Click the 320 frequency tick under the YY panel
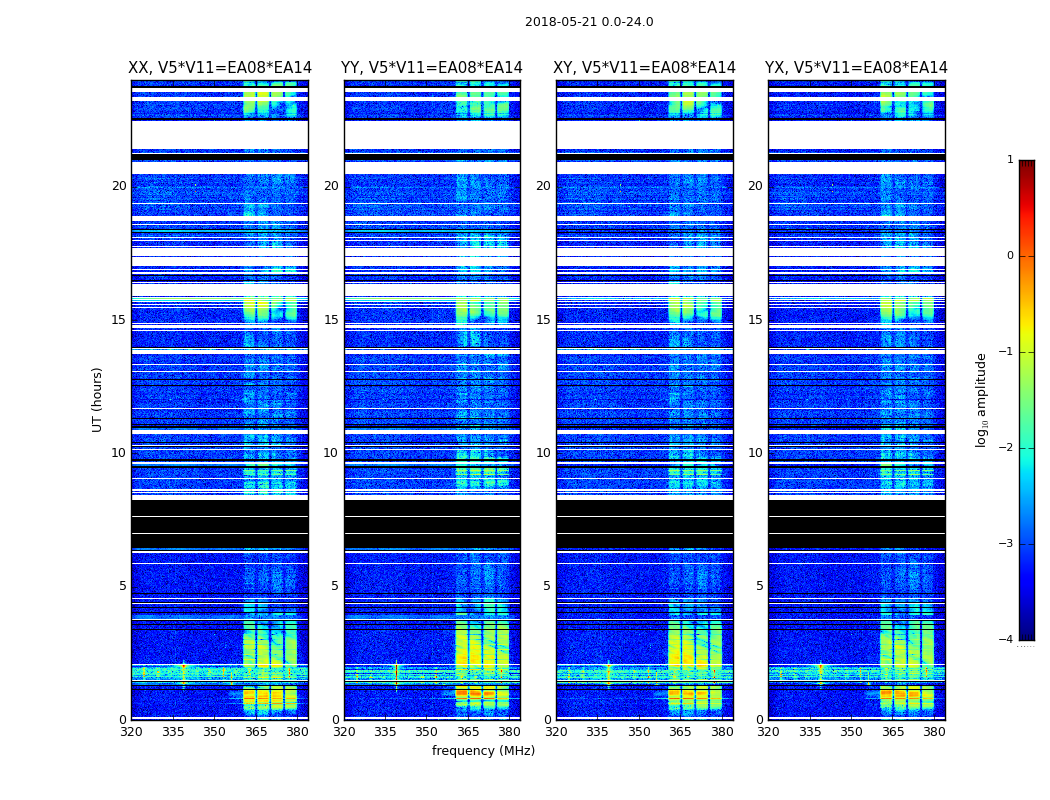This screenshot has width=1050, height=800. (344, 732)
